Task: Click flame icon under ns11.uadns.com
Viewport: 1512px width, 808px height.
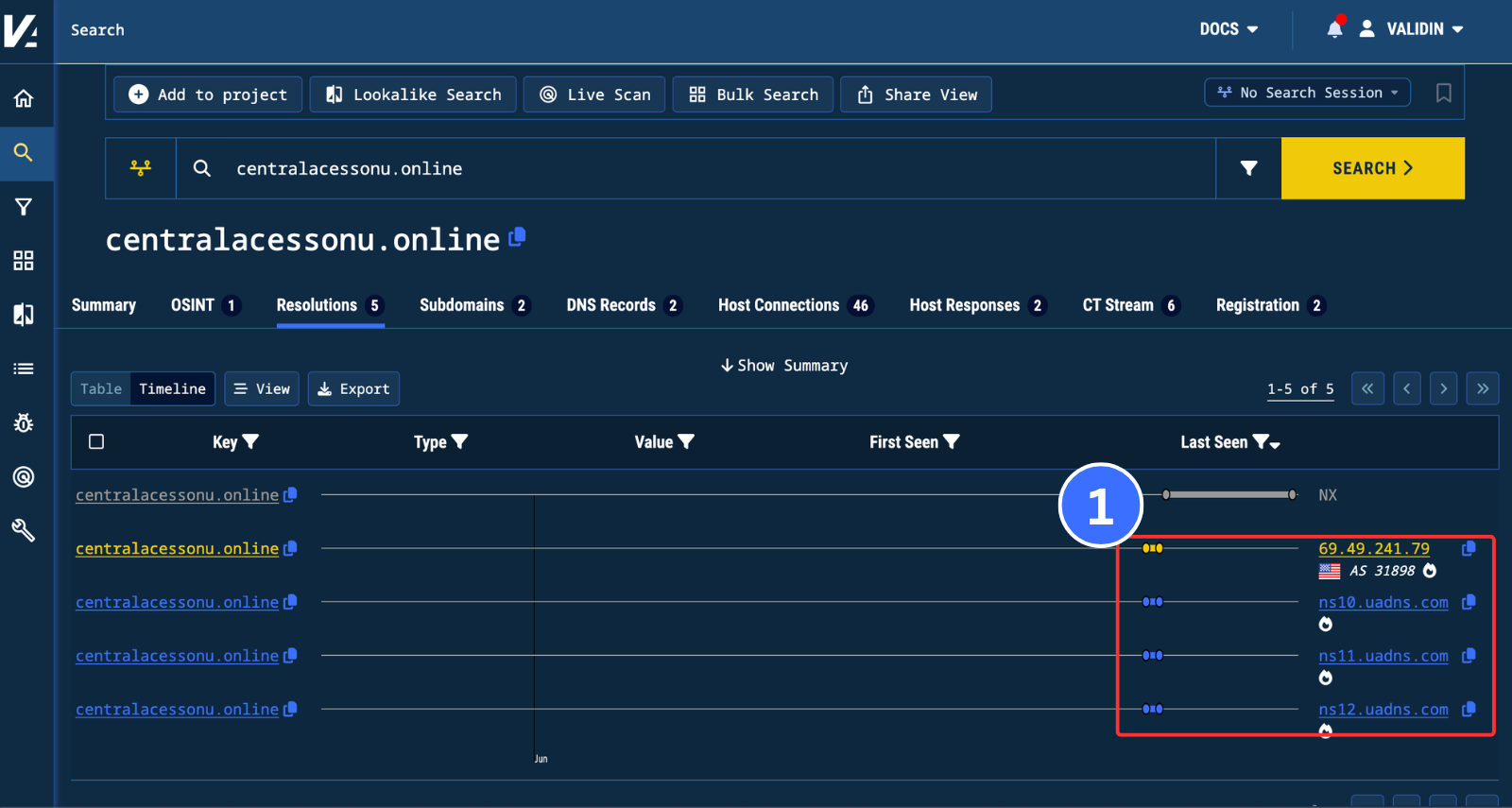Action: click(x=1326, y=678)
